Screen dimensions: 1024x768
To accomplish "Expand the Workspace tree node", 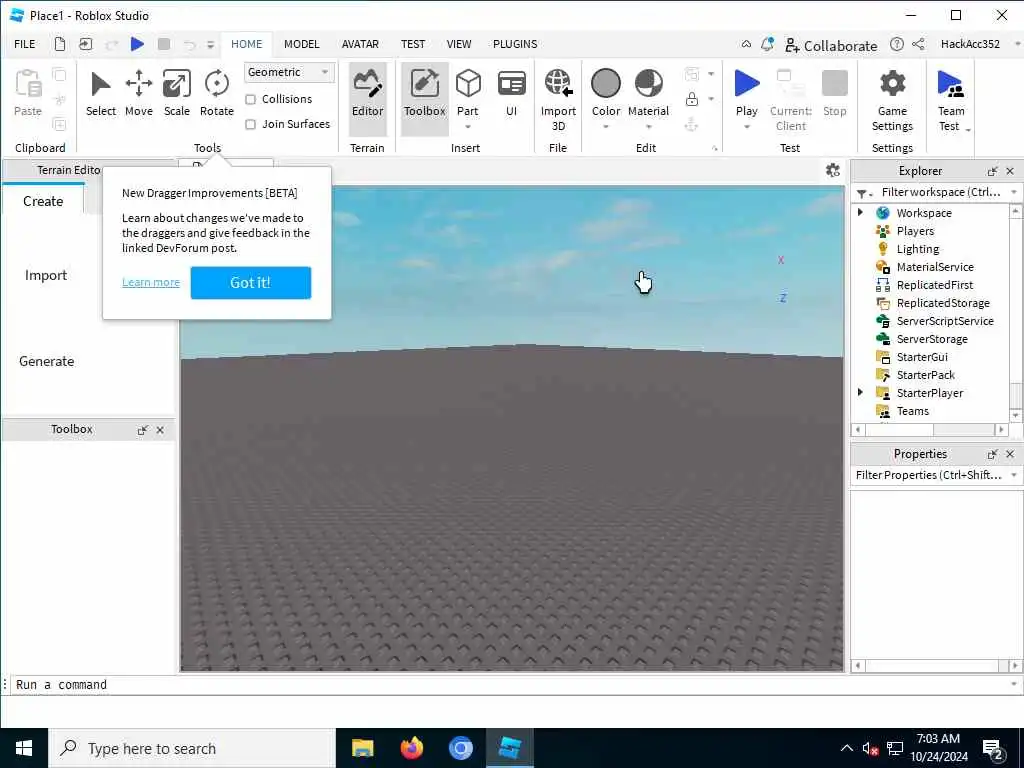I will [860, 212].
